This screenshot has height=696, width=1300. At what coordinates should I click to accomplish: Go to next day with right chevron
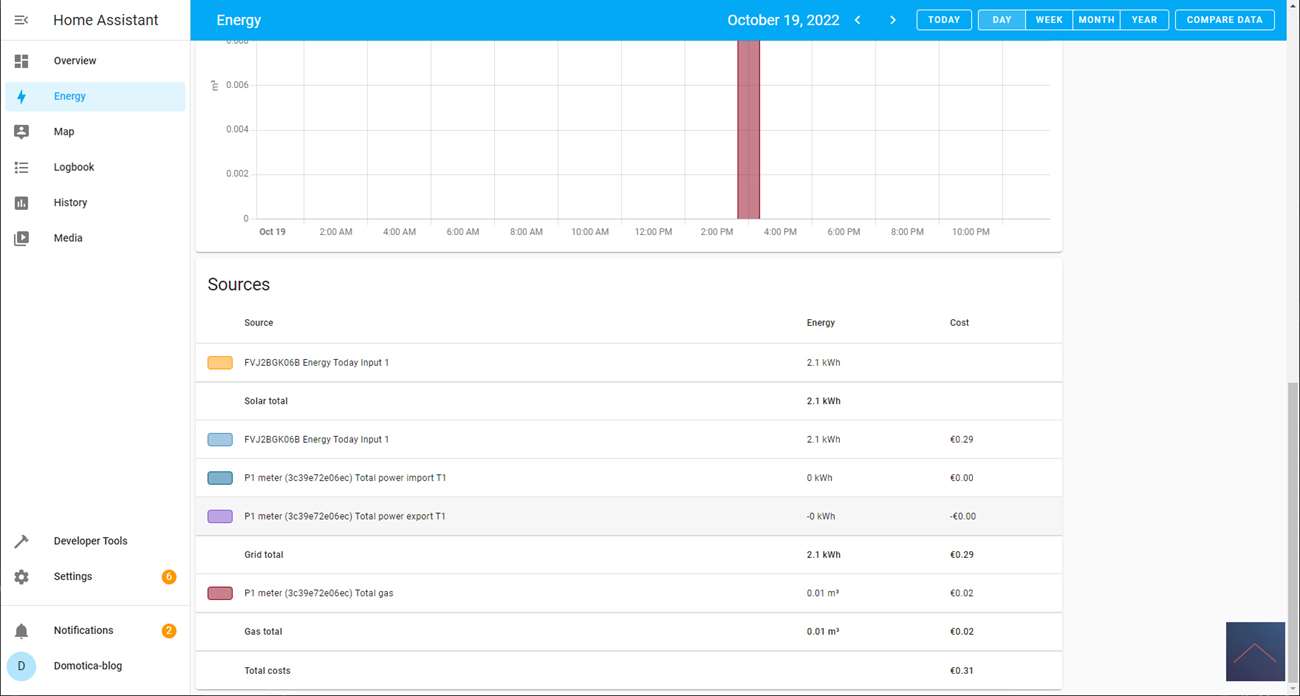(893, 20)
